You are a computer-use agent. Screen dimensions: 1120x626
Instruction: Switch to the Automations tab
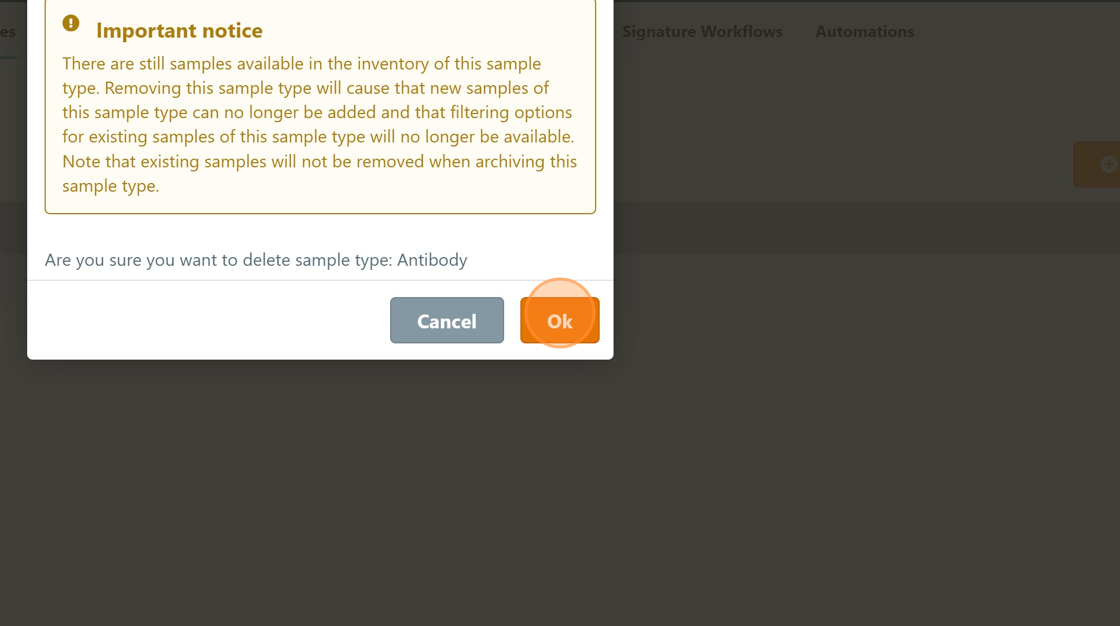(x=864, y=31)
